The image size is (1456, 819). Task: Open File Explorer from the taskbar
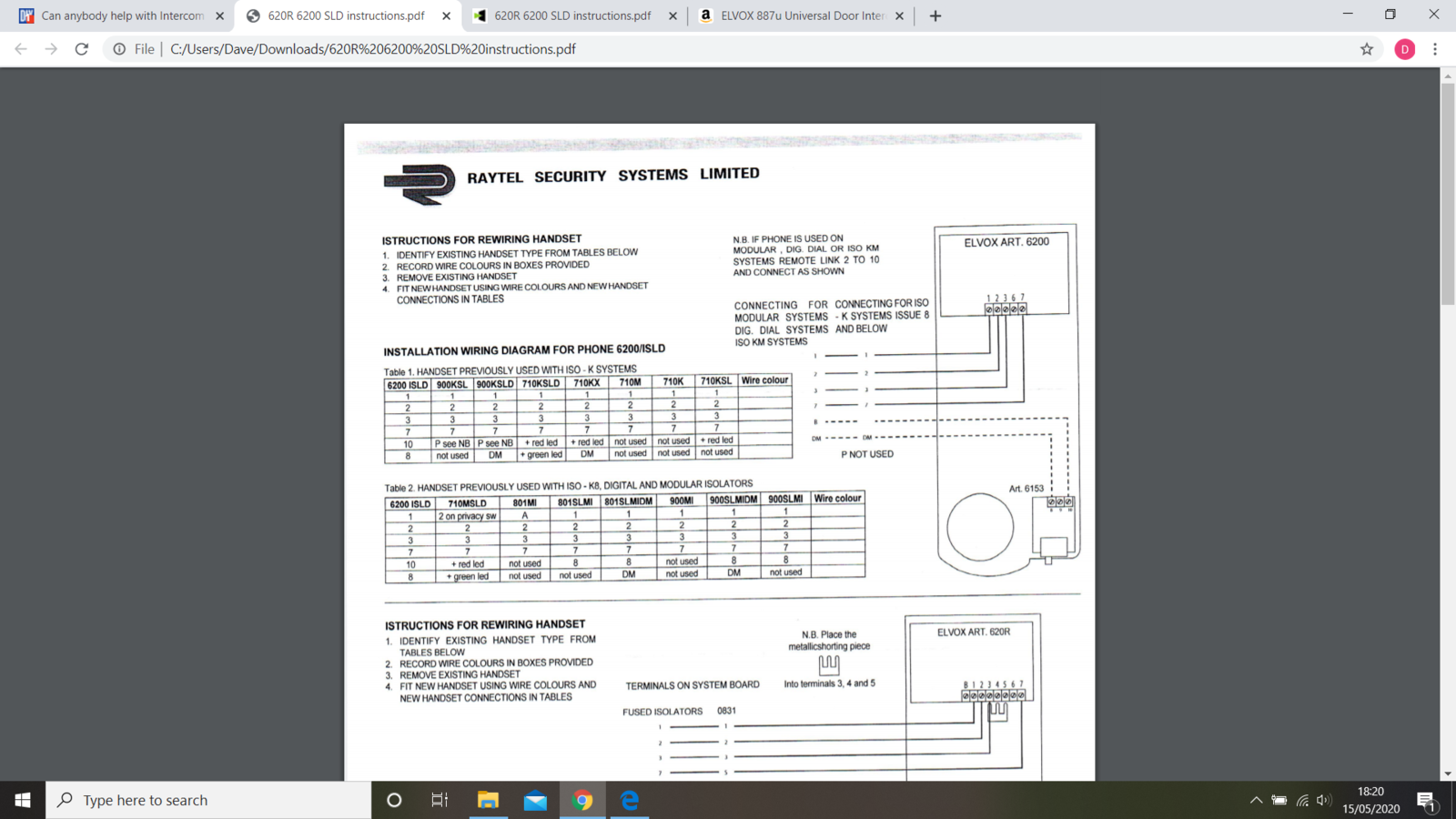coord(488,800)
